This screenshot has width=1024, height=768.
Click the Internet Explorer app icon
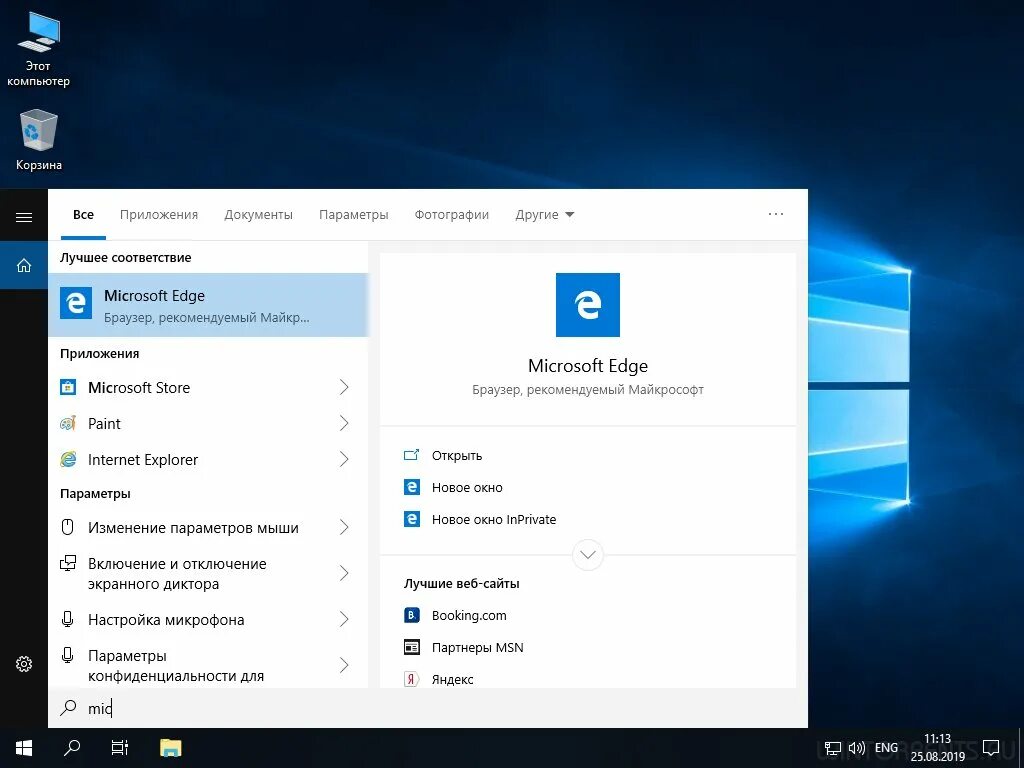click(68, 459)
